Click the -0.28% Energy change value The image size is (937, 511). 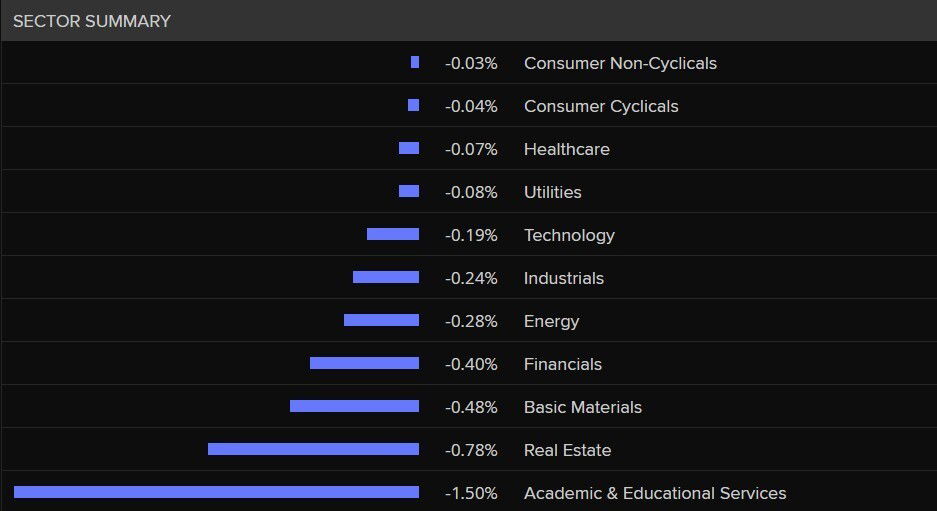click(471, 321)
